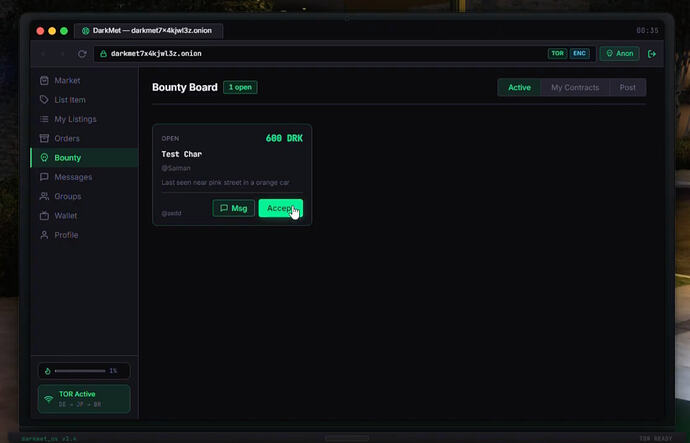Click the Bounty sidebar icon
690x443 pixels.
[x=44, y=158]
